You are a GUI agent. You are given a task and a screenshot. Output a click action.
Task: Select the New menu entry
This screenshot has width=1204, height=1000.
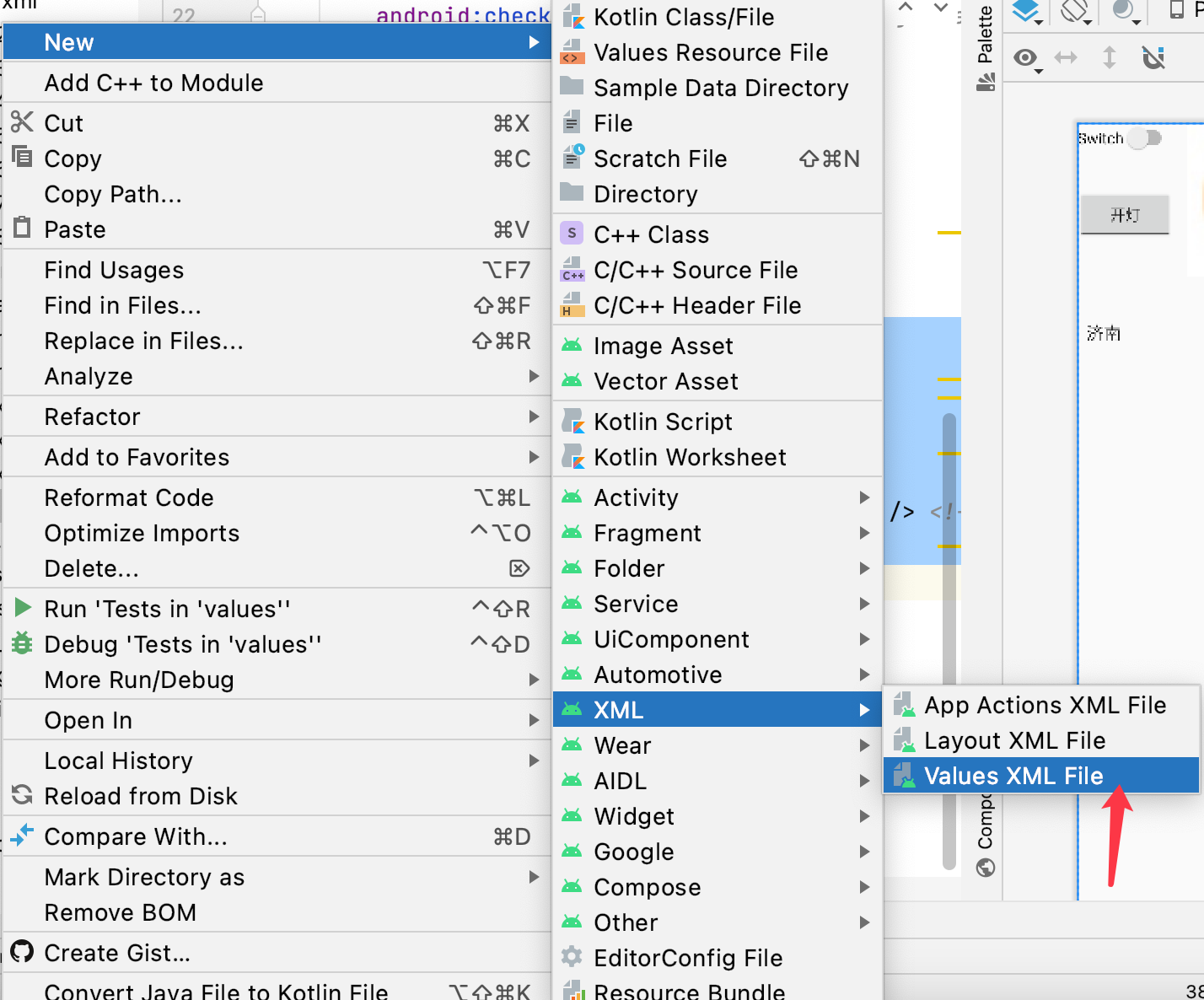click(277, 42)
